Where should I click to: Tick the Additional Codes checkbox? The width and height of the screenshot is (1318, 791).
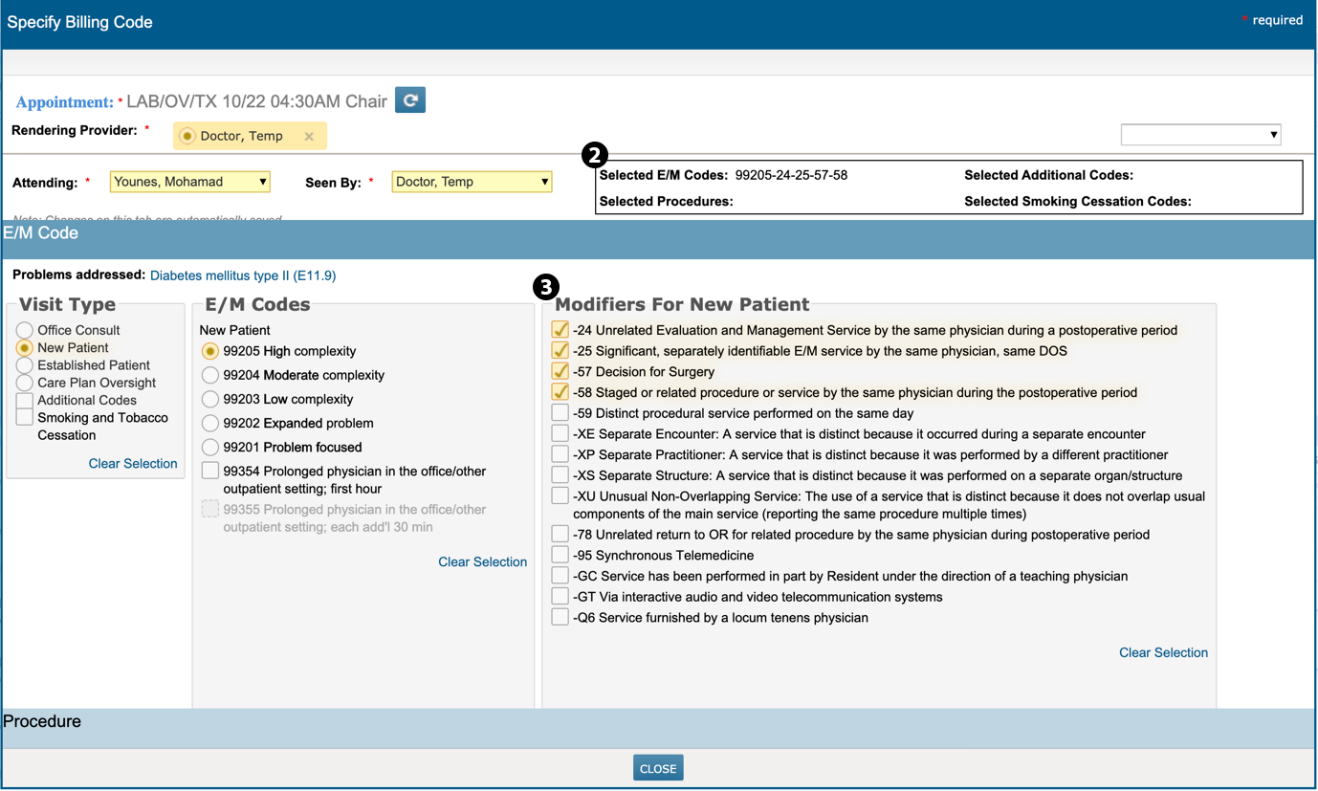pos(25,400)
